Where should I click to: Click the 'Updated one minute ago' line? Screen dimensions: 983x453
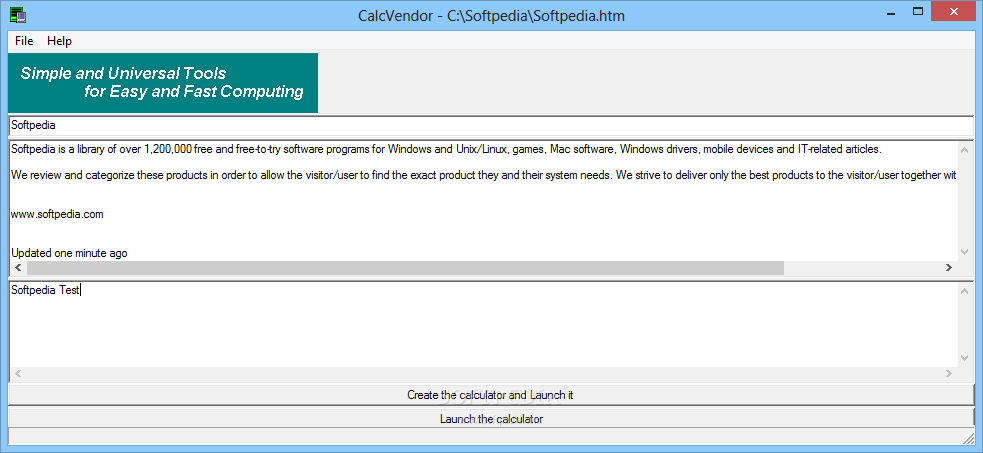click(x=69, y=253)
